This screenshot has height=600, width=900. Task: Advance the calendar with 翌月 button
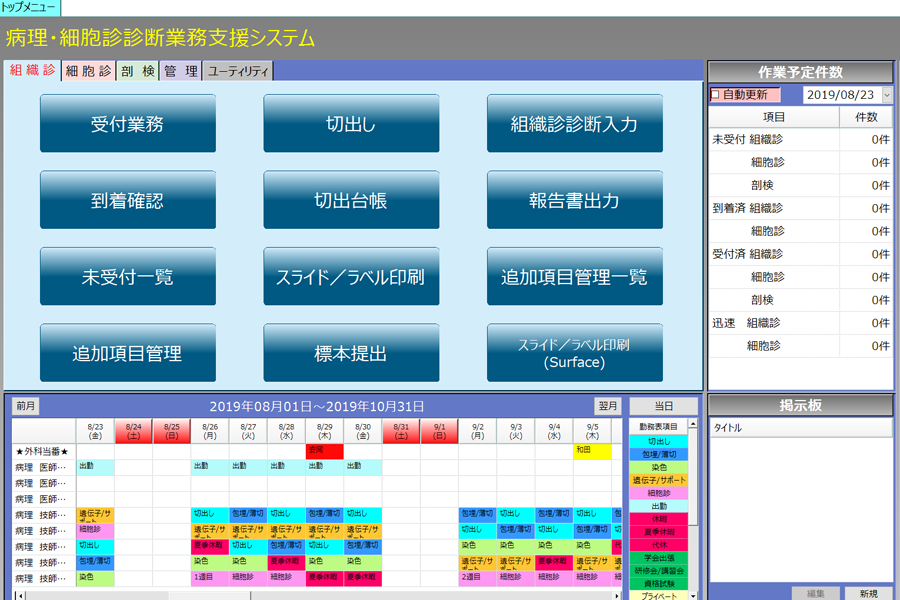point(608,406)
